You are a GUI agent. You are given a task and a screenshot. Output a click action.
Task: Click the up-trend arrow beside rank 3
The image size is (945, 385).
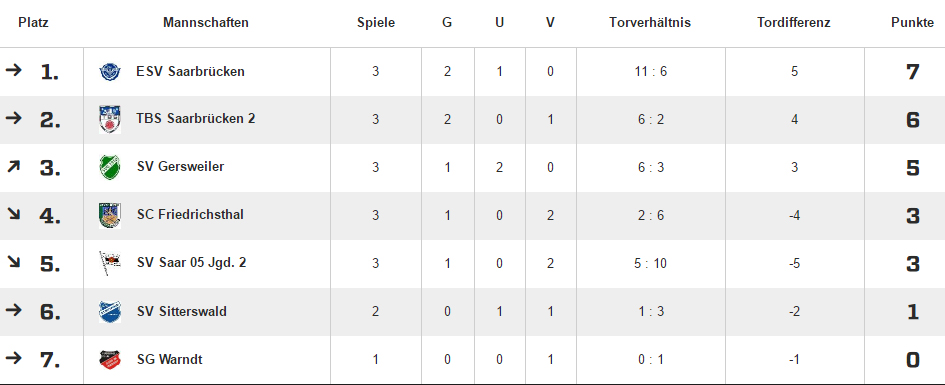click(13, 166)
